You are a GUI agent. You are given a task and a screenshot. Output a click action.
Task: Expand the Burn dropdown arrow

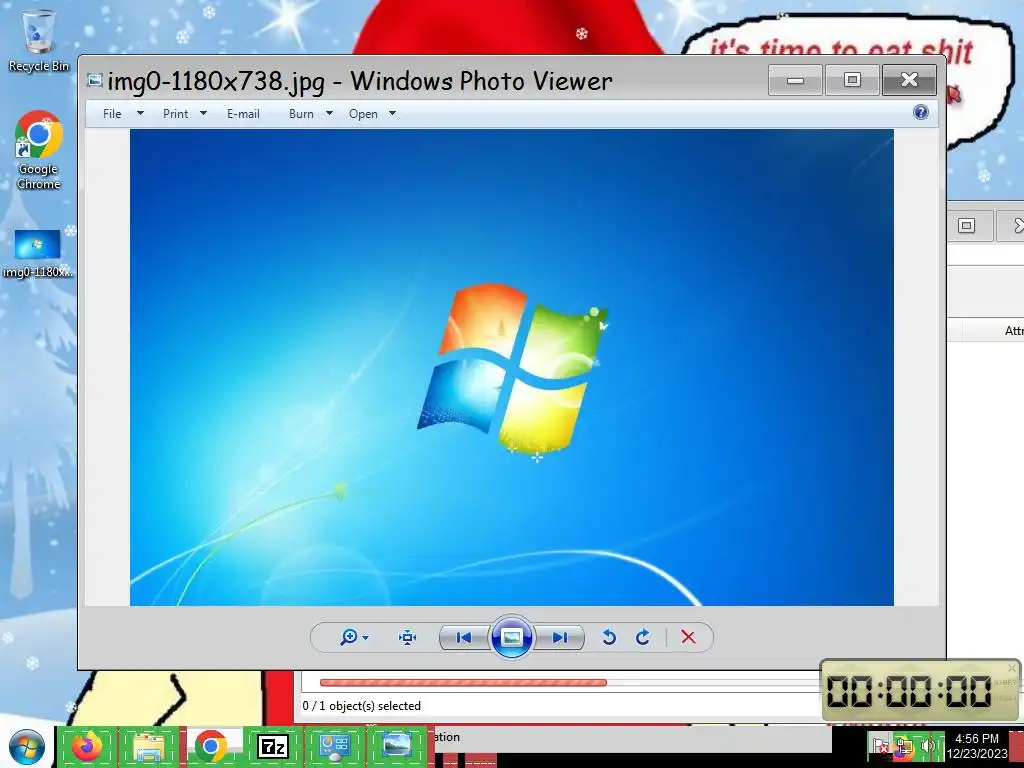pyautogui.click(x=329, y=113)
